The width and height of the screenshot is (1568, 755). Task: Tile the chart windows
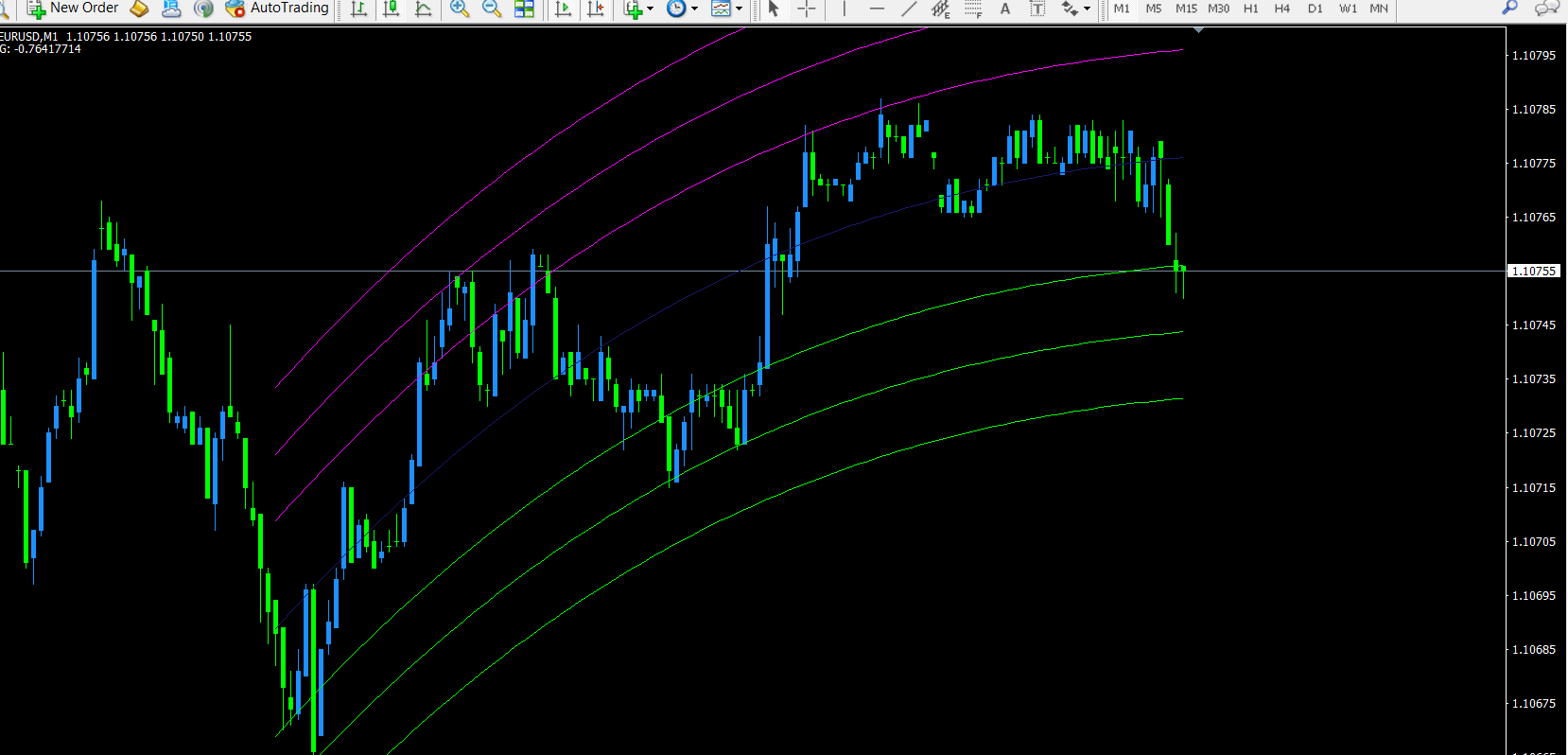[524, 9]
